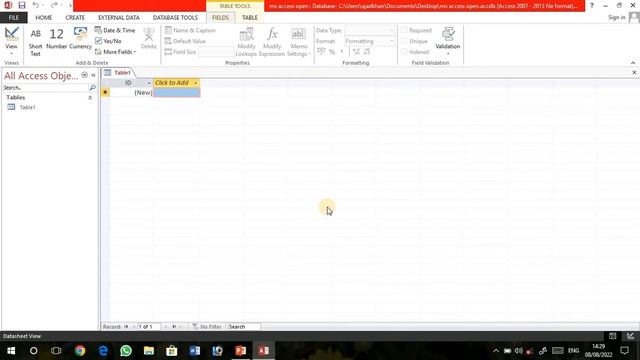Click the percent format icon
This screenshot has width=640, height=360.
[x=332, y=52]
